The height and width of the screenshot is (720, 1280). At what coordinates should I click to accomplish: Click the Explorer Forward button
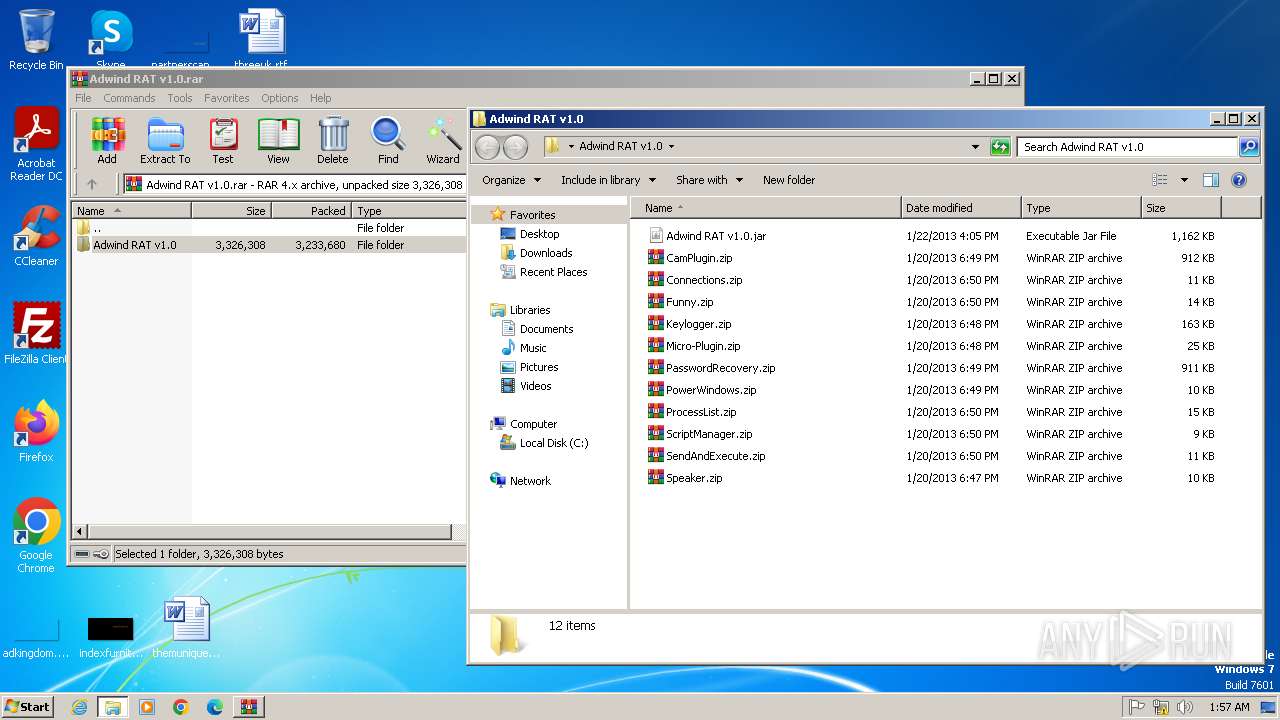[x=515, y=147]
